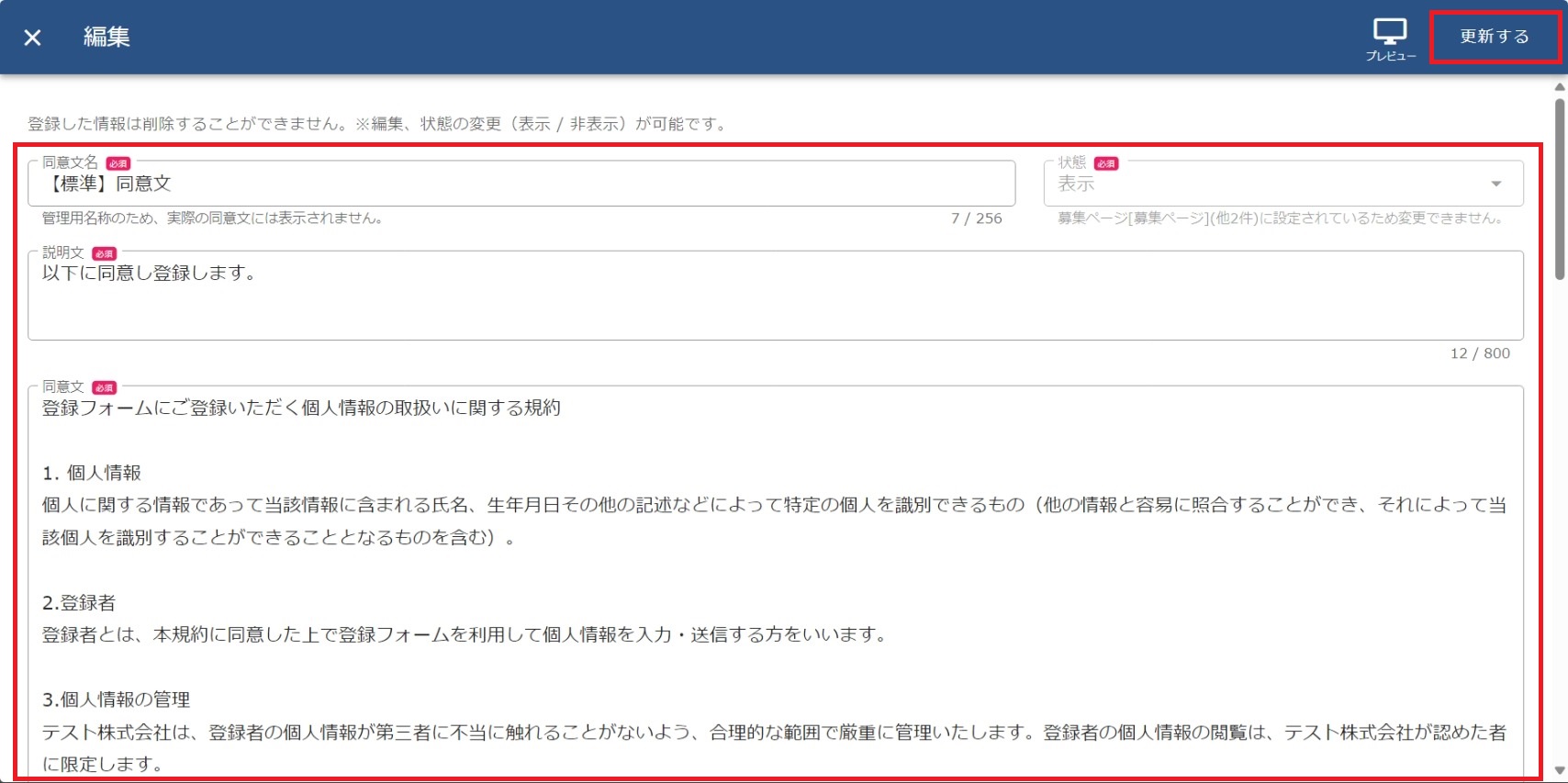
Task: Click the 必須 badge beside the 同意文 label
Action: pyautogui.click(x=105, y=387)
